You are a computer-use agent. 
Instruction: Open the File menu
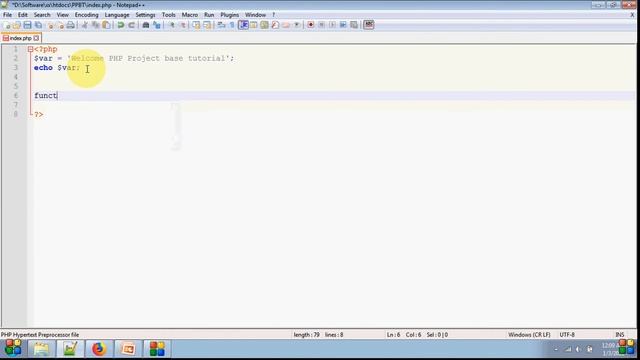tap(7, 15)
